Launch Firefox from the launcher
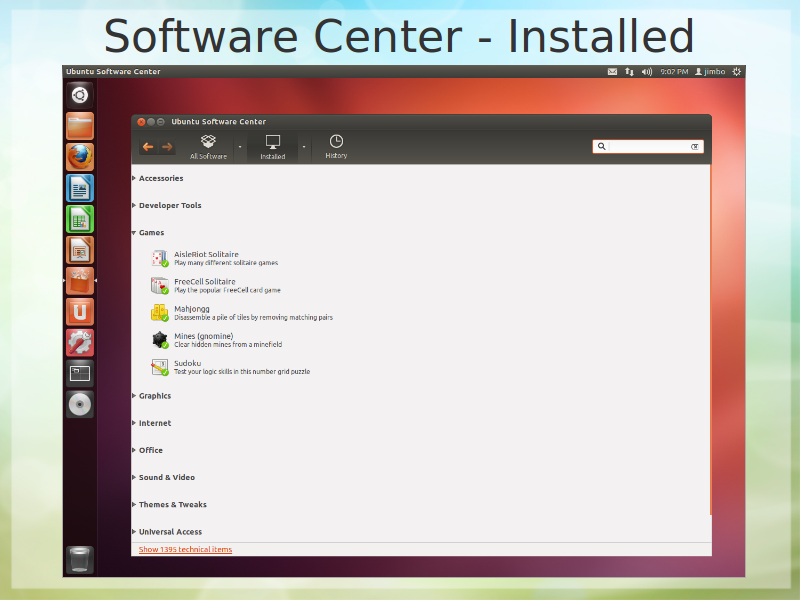The image size is (800, 600). [x=80, y=157]
